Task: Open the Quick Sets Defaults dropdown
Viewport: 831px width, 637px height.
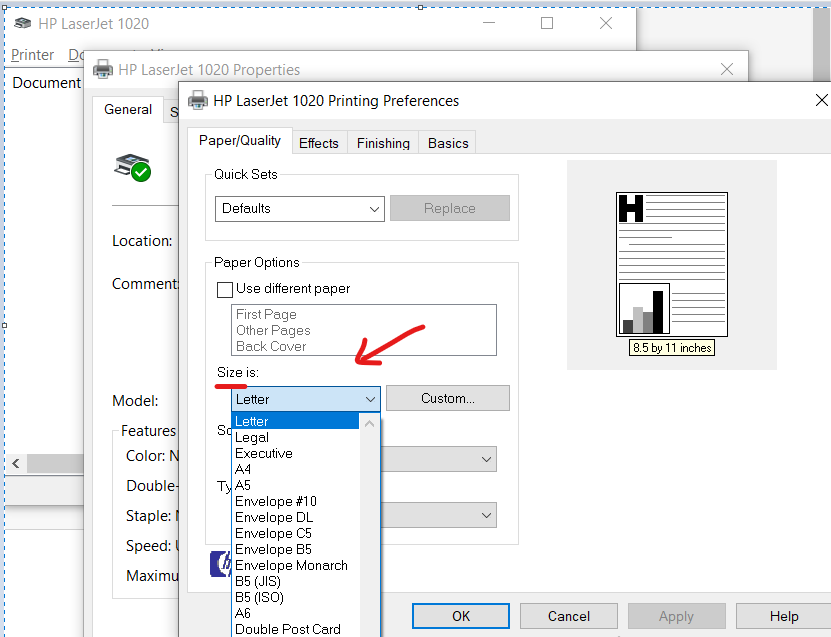Action: point(299,208)
